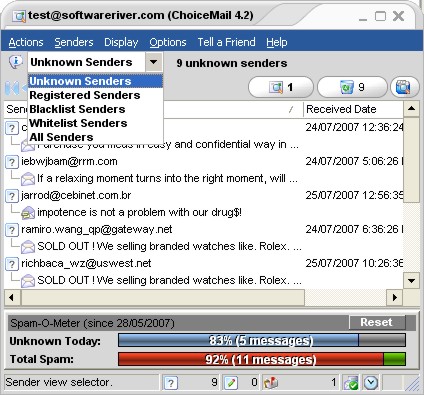Open the Options menu

pyautogui.click(x=168, y=42)
